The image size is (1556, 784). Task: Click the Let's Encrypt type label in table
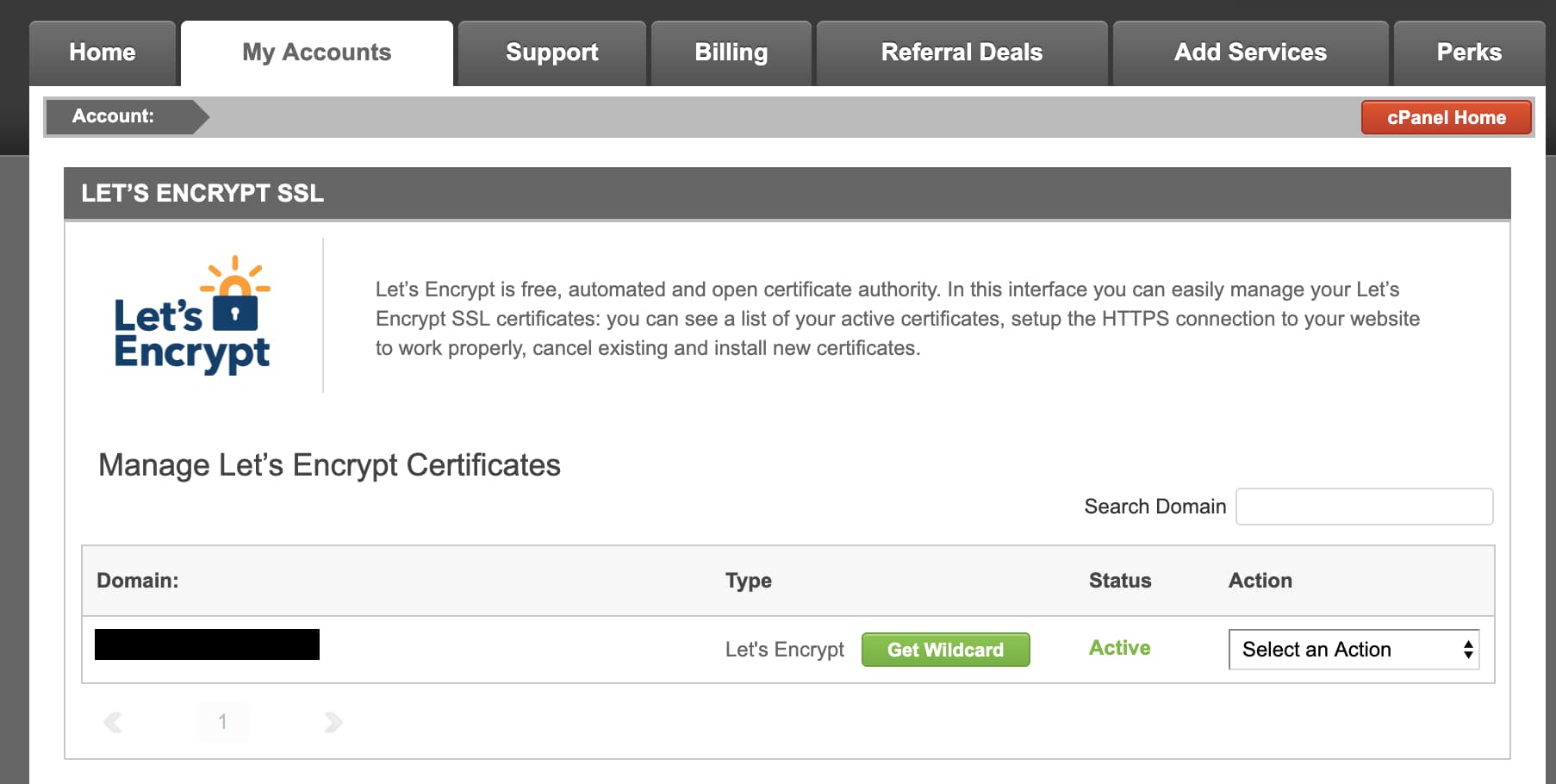click(x=785, y=649)
